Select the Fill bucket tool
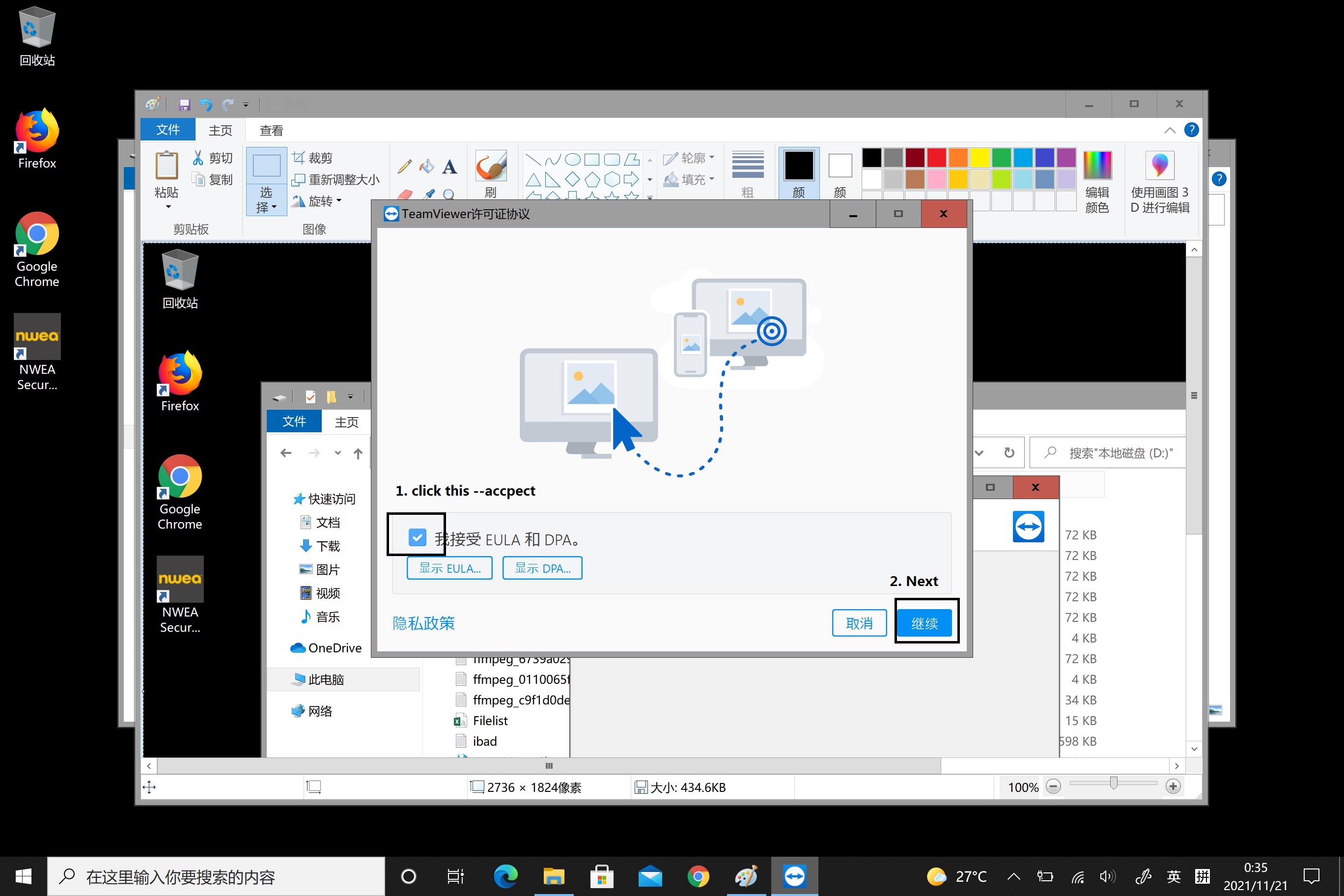Viewport: 1344px width, 896px height. (427, 167)
